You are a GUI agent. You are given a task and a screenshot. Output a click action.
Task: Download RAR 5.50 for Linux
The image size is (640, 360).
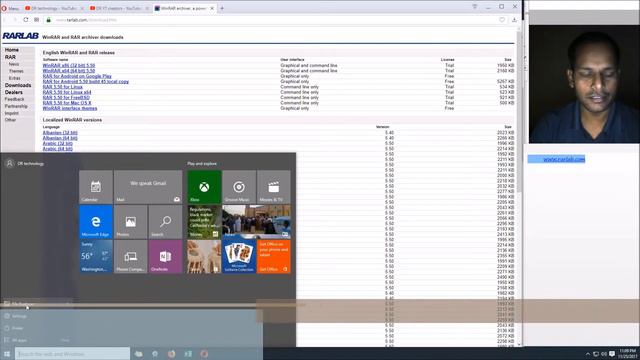[x=62, y=87]
